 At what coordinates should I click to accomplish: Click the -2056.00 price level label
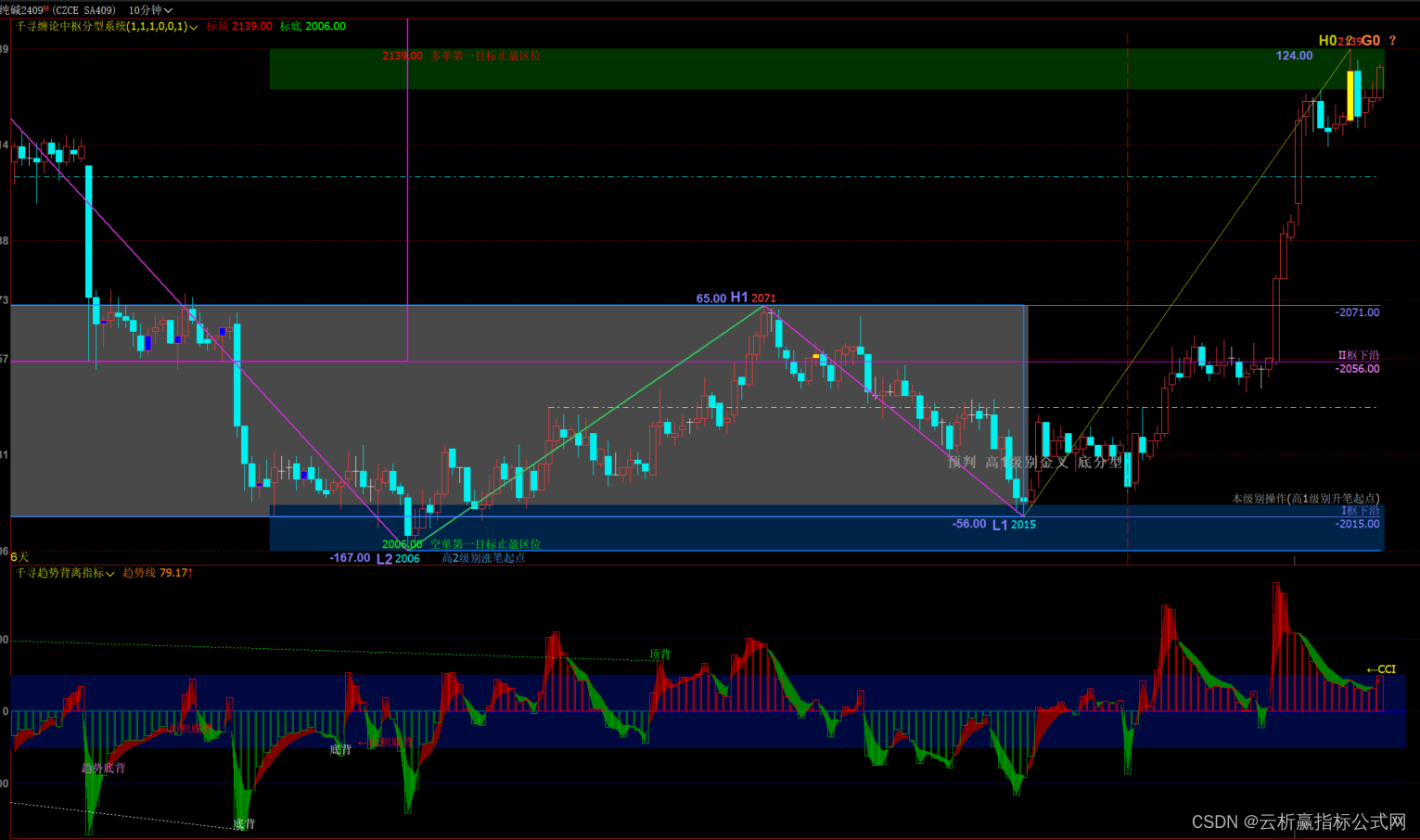(x=1357, y=369)
